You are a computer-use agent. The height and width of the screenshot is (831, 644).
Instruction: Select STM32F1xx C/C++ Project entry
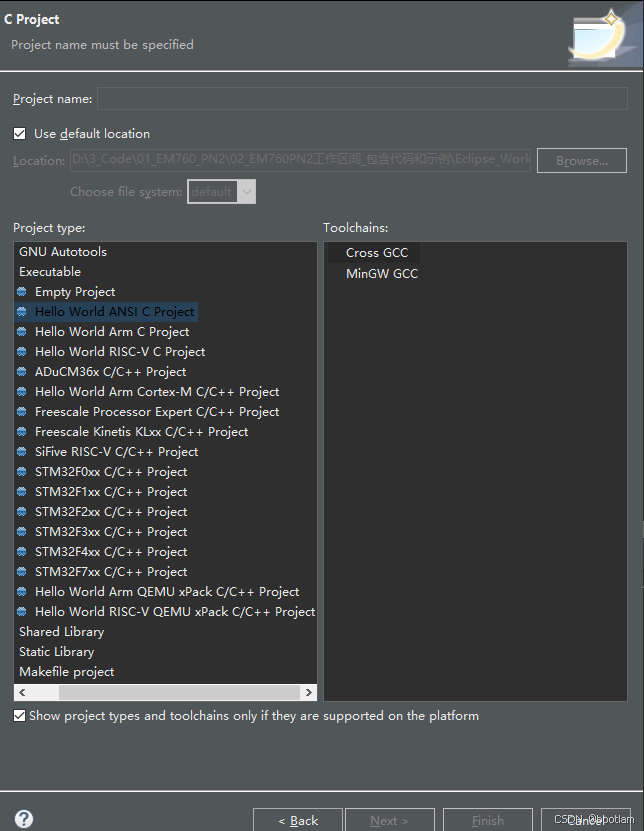(111, 492)
